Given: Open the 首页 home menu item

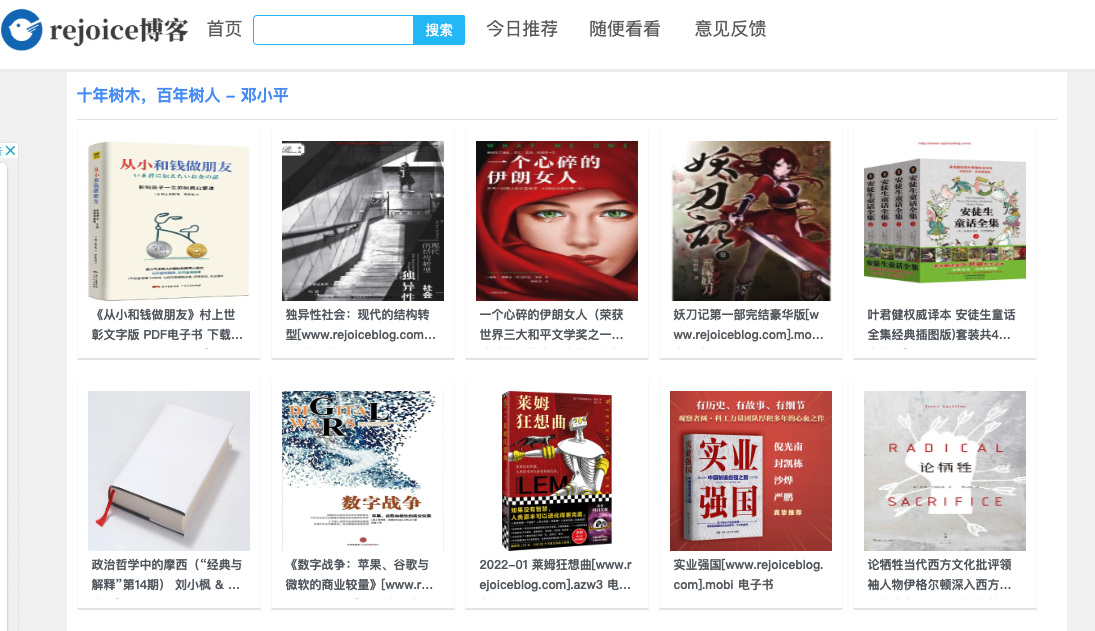Looking at the screenshot, I should (x=224, y=29).
